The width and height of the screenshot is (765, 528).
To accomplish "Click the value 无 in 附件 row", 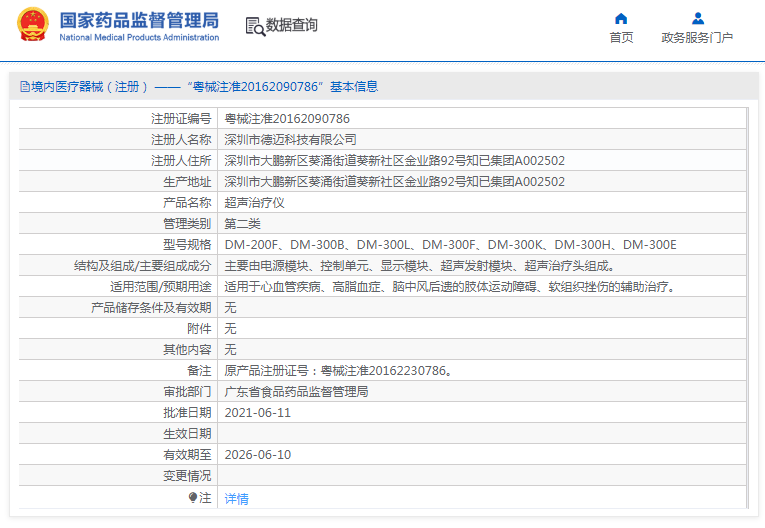I will [230, 328].
